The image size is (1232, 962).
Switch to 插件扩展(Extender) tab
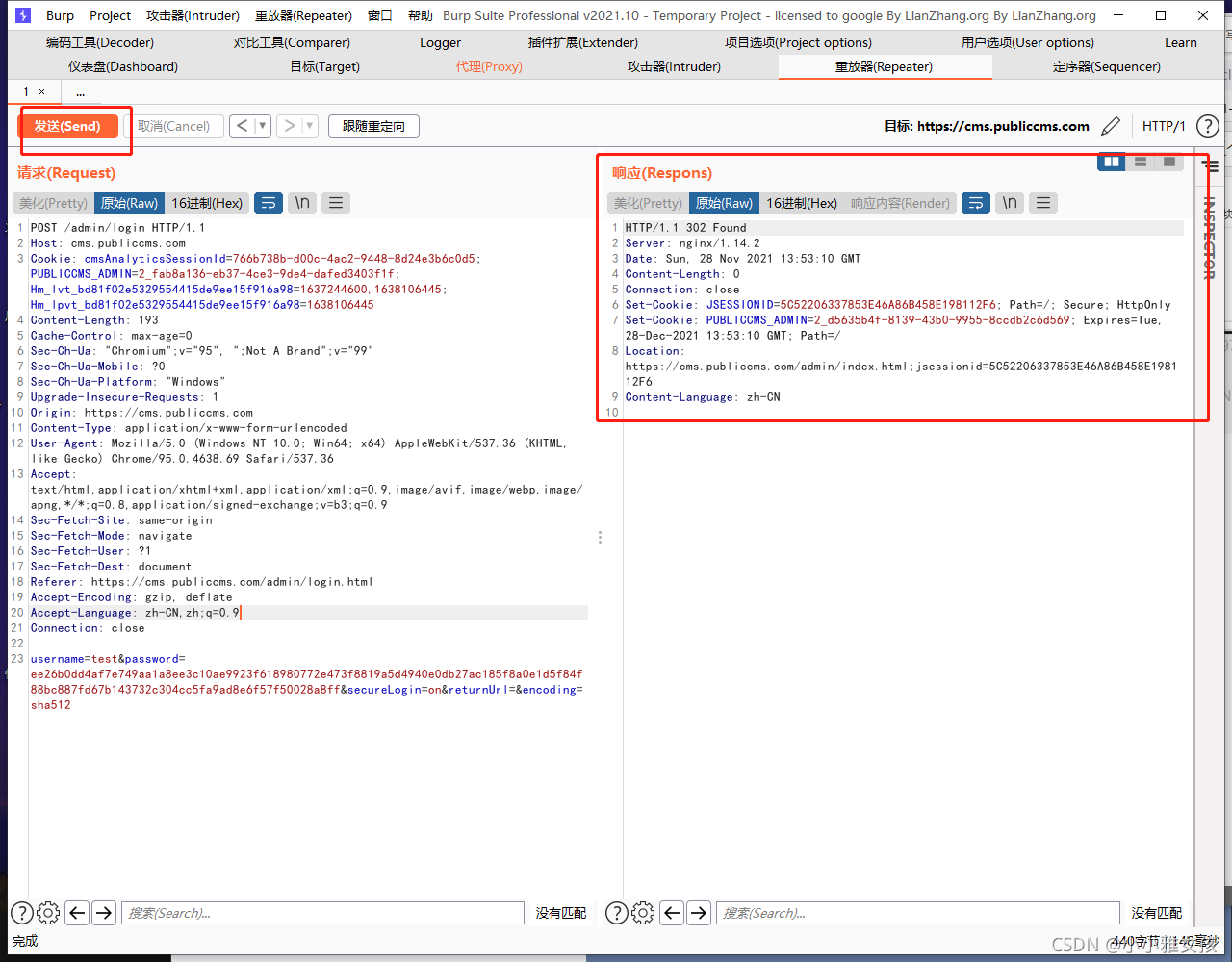point(583,42)
